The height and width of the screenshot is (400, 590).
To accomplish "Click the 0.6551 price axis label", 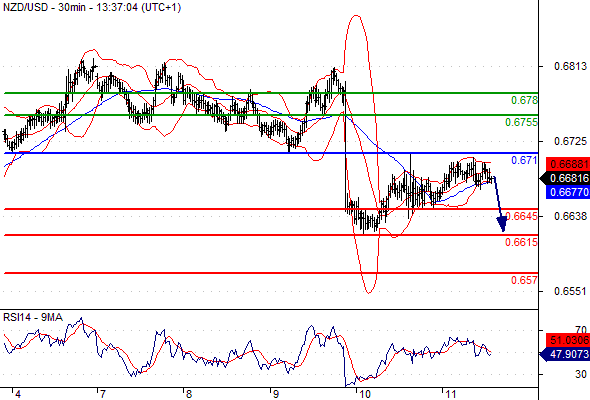I will click(x=570, y=291).
